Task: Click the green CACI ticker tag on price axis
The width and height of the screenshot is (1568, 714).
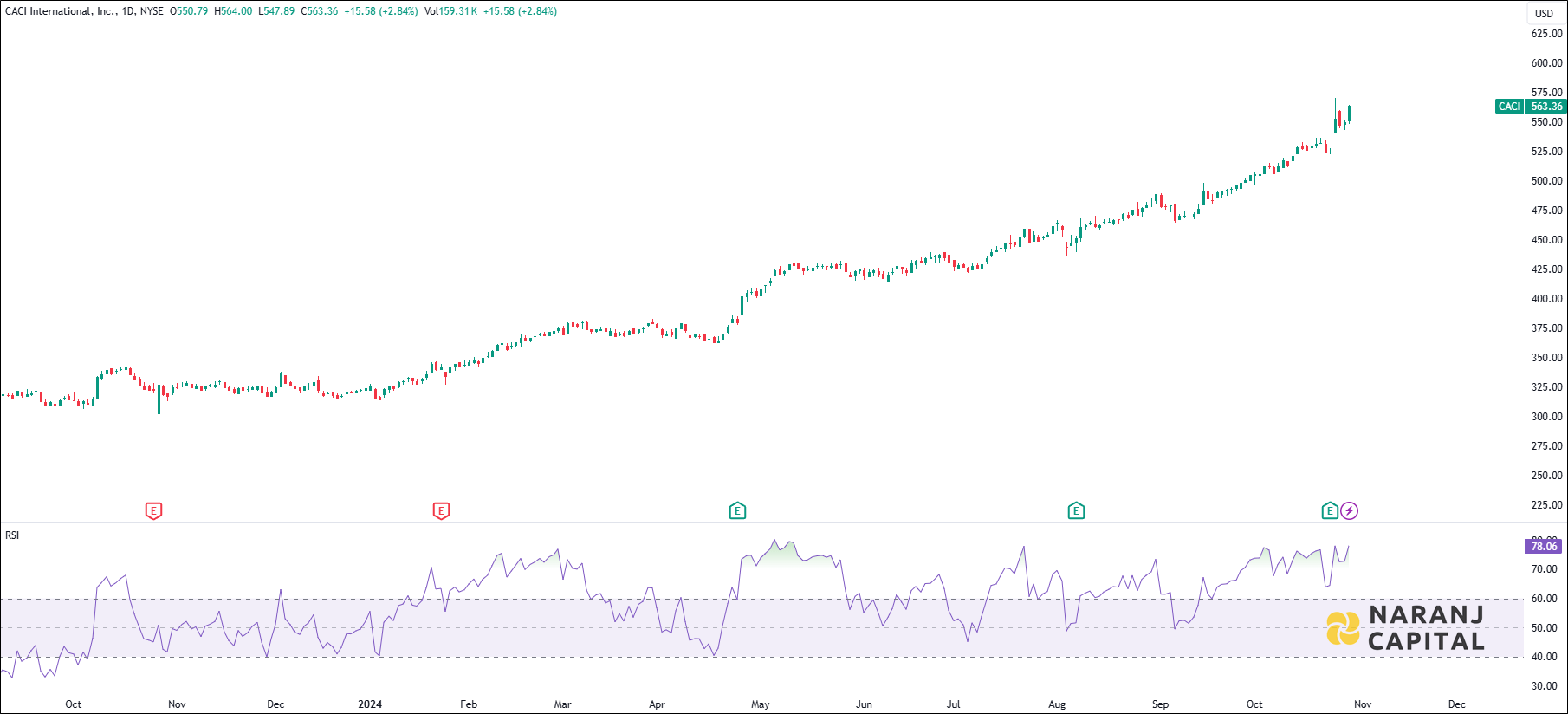Action: [1509, 107]
